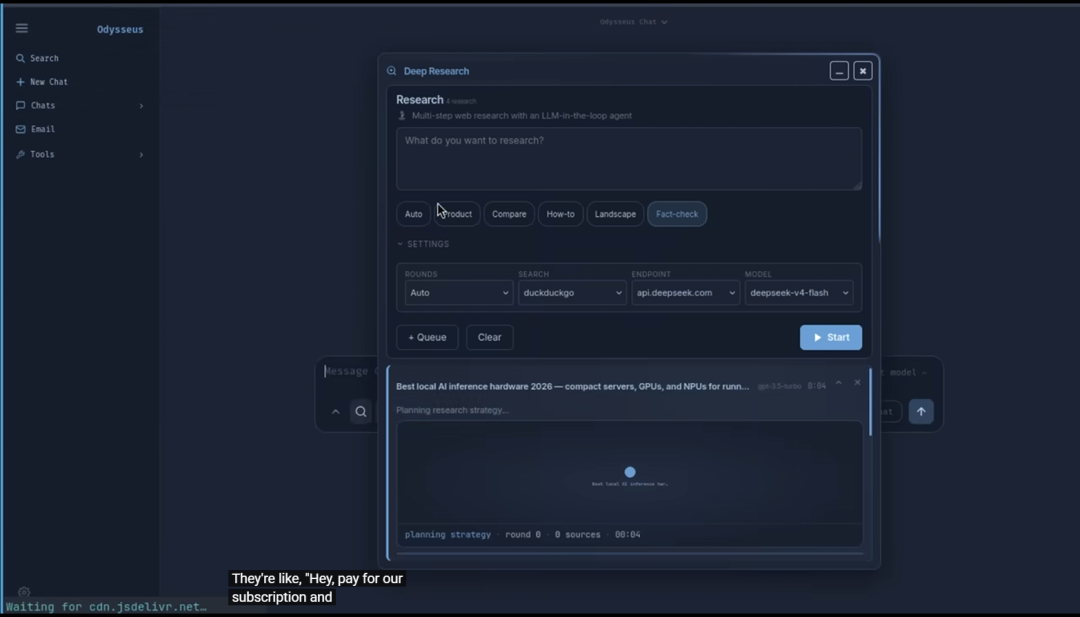This screenshot has width=1080, height=617.
Task: Toggle the Fact-check research mode
Action: tap(677, 214)
